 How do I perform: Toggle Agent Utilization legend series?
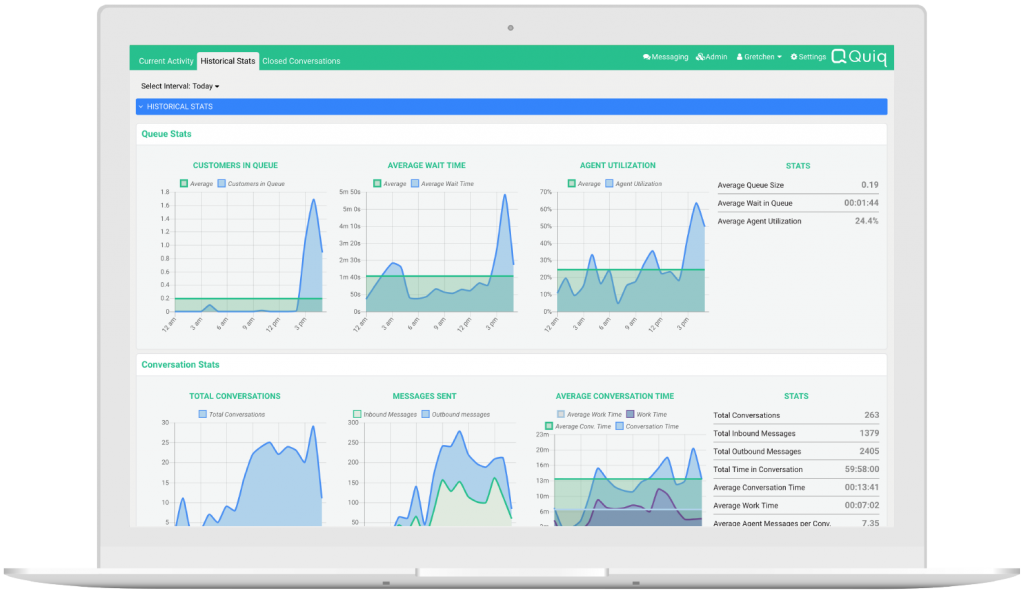click(634, 183)
